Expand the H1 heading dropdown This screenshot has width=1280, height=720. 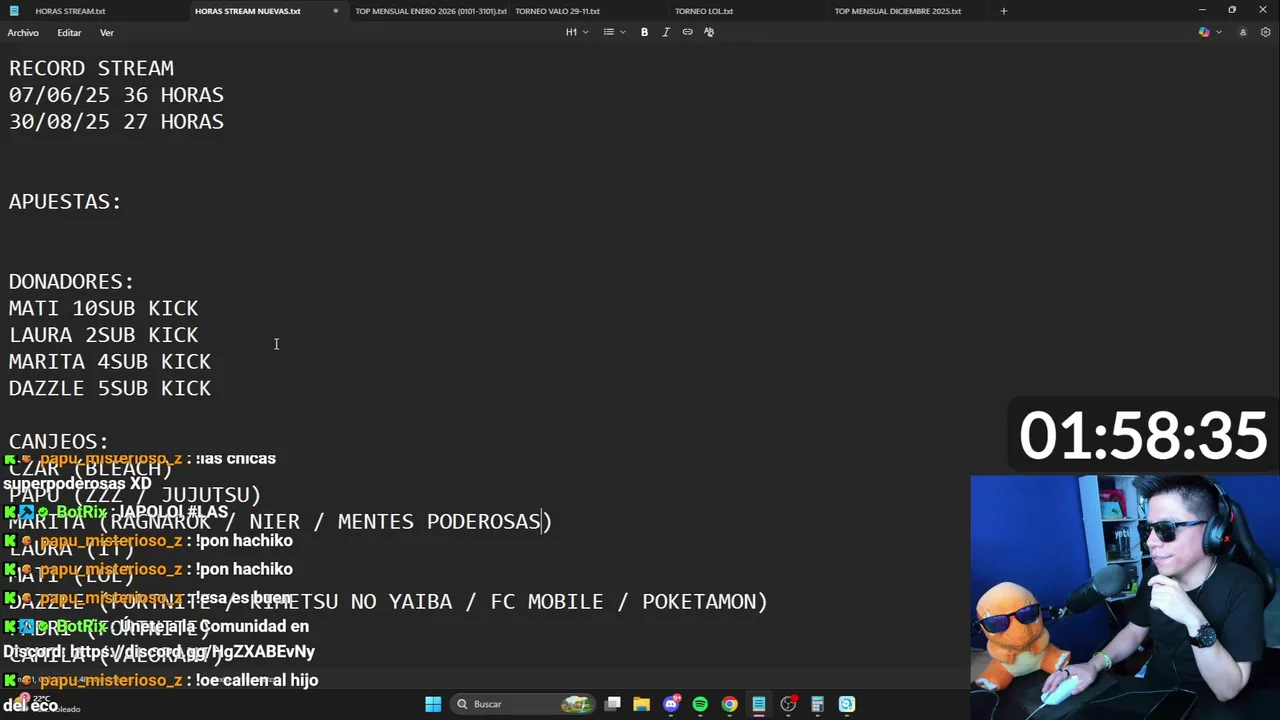point(577,32)
